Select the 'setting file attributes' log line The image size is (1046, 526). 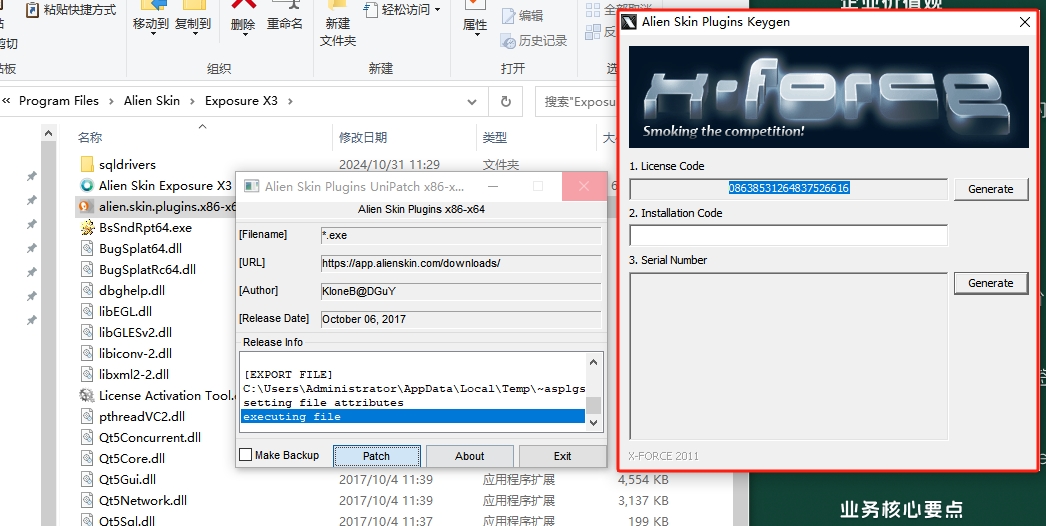[324, 403]
